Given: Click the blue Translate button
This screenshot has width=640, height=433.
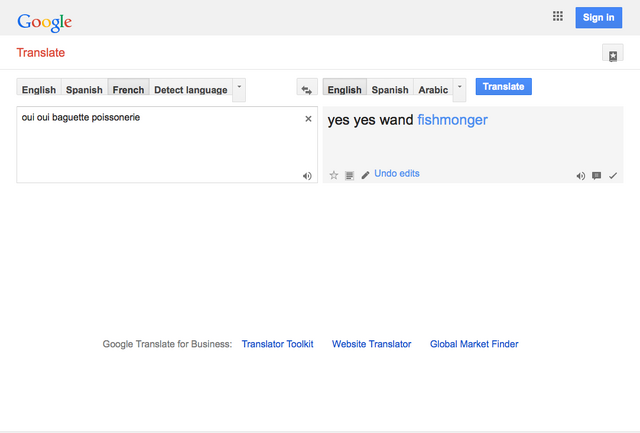Looking at the screenshot, I should tap(504, 87).
